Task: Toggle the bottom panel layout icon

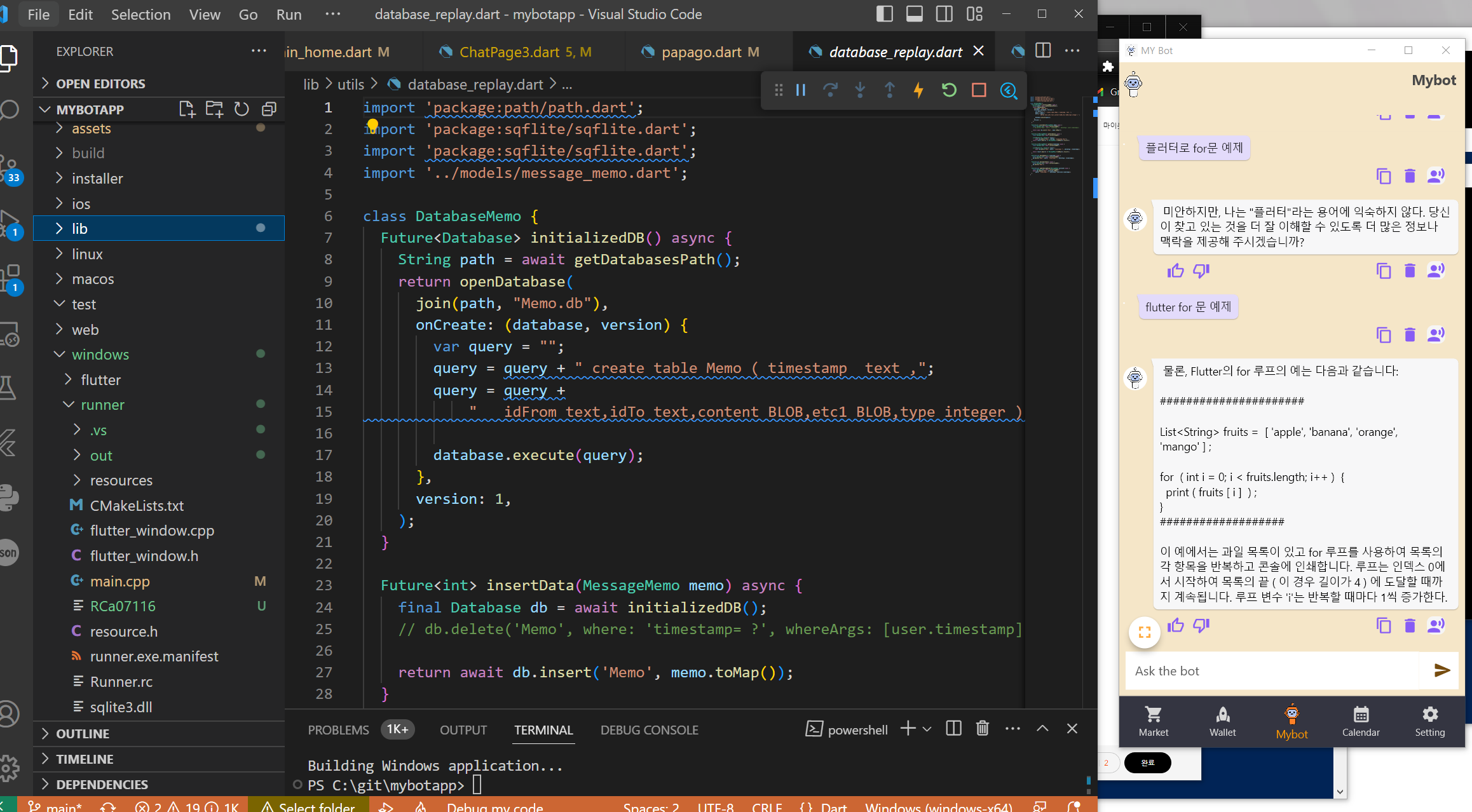Action: 914,14
